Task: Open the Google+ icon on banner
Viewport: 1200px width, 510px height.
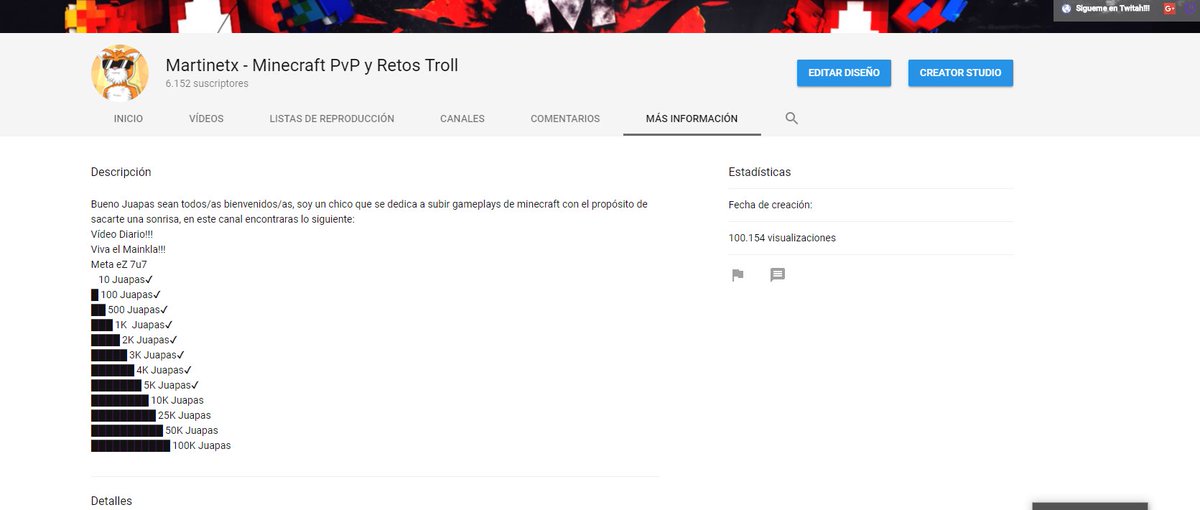Action: coord(1169,8)
